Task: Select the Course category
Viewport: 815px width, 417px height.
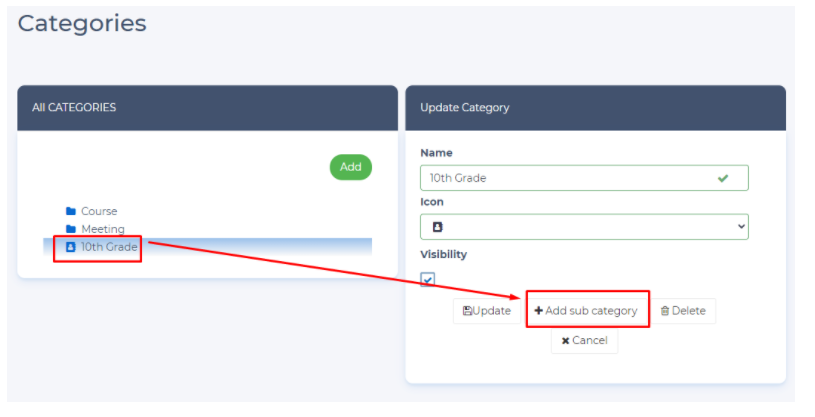Action: (98, 211)
